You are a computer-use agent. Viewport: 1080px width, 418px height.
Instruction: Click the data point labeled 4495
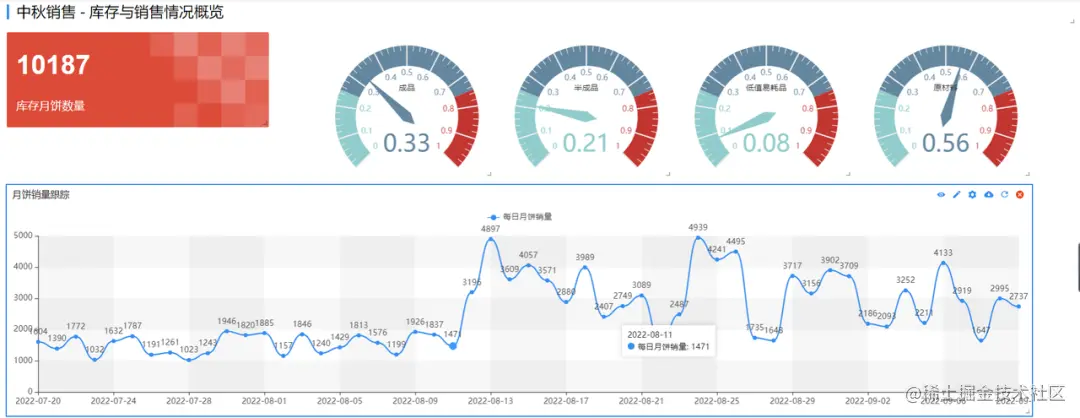(736, 251)
